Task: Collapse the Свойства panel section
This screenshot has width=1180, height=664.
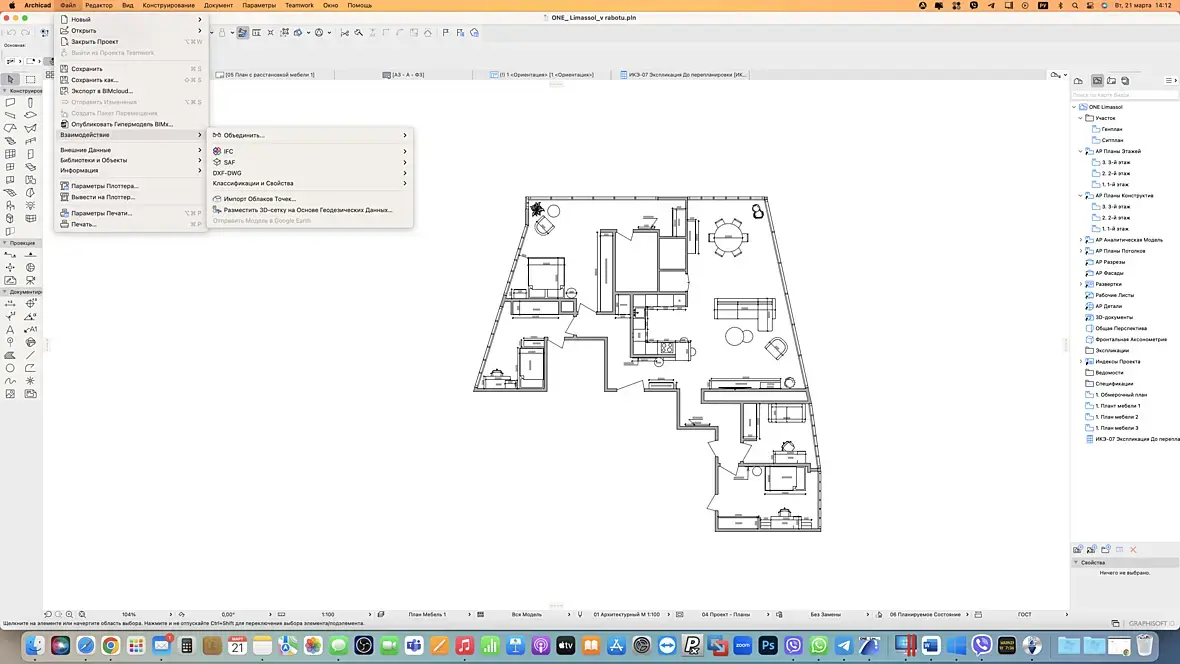Action: (1076, 562)
